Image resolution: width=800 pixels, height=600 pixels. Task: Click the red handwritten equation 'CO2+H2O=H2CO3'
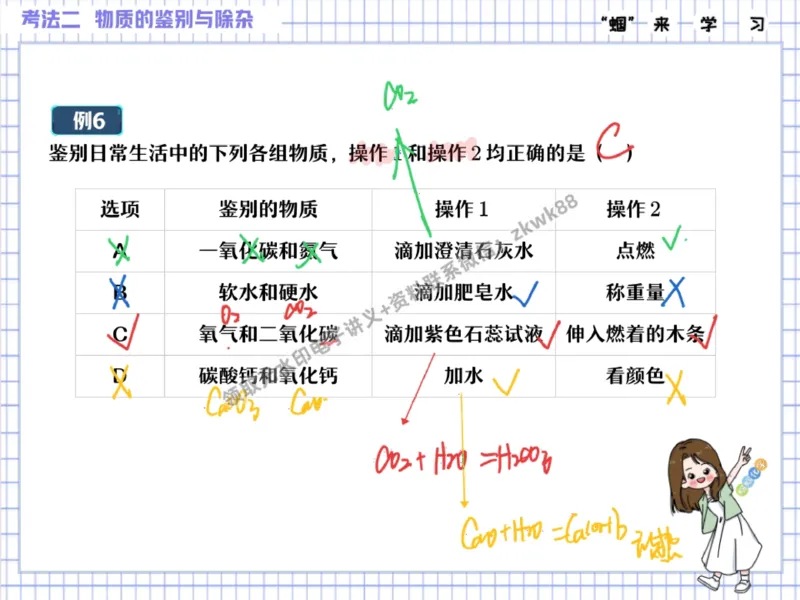point(463,459)
